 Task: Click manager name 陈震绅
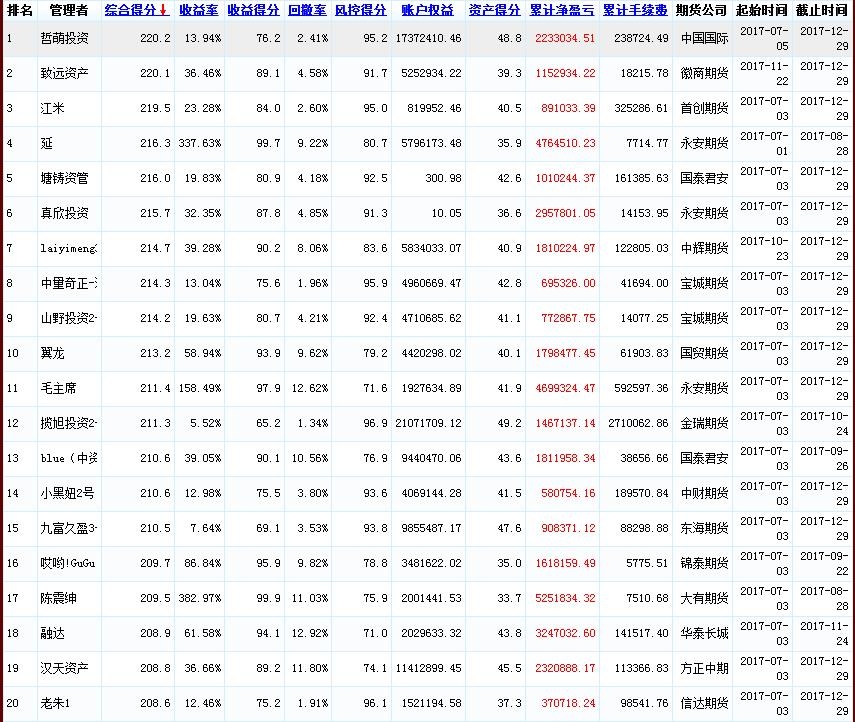[58, 598]
